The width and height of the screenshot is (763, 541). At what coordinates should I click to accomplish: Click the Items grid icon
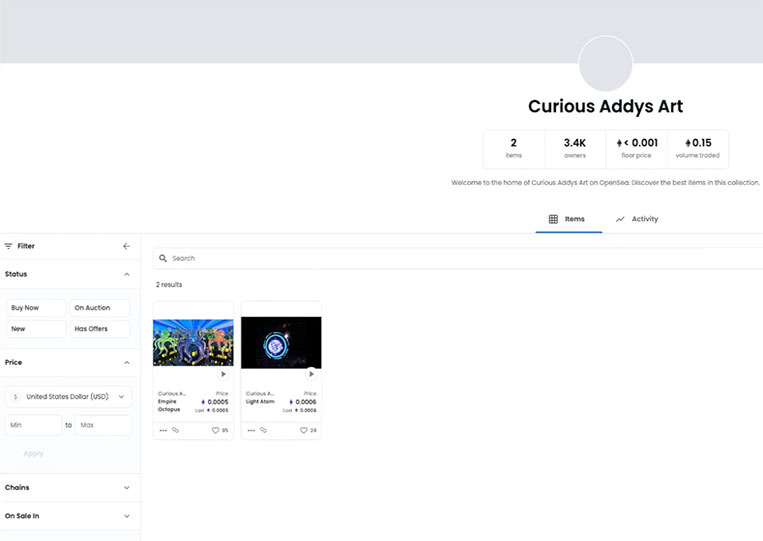pyautogui.click(x=553, y=219)
